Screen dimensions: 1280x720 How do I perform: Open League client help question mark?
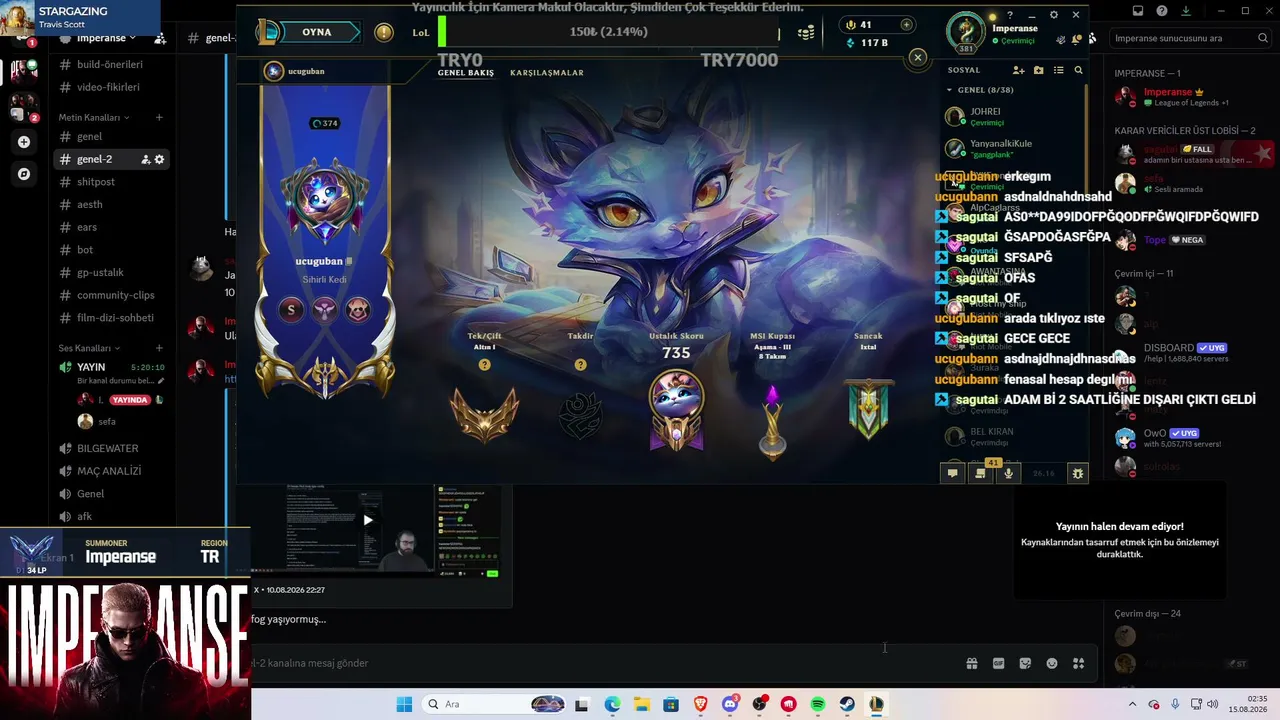tap(1010, 15)
